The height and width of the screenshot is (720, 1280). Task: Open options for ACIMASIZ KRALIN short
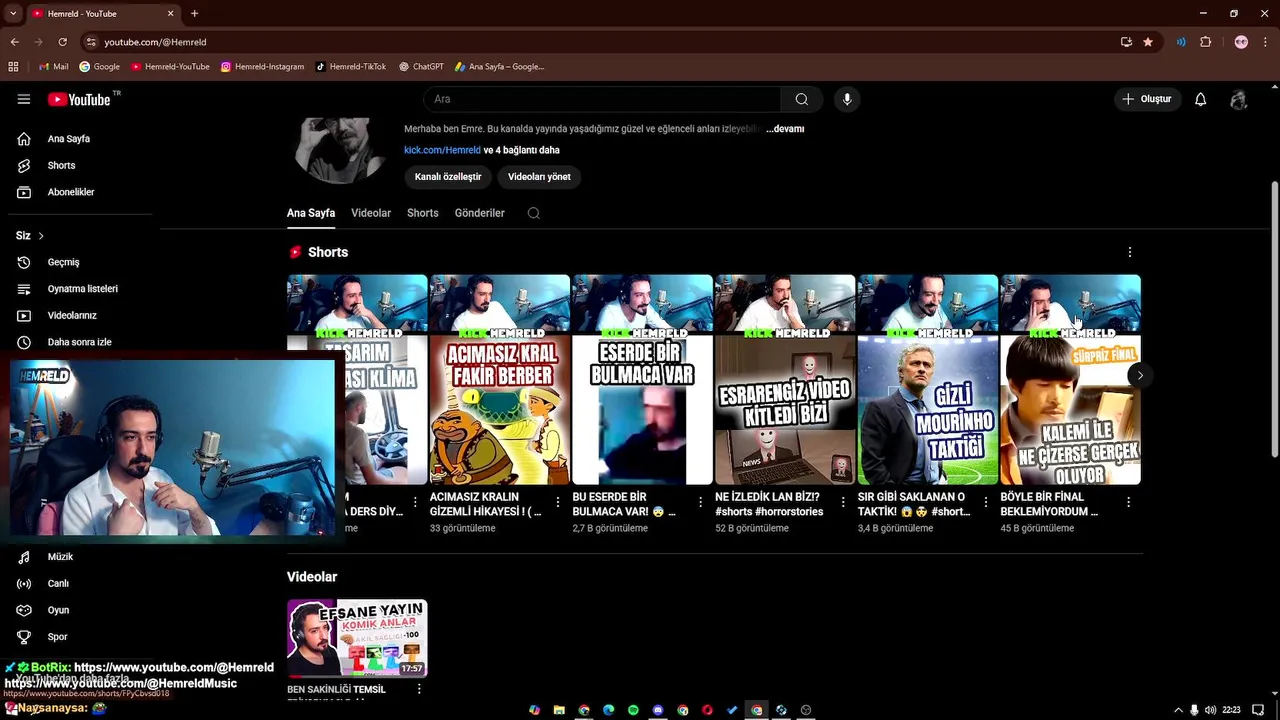[557, 503]
